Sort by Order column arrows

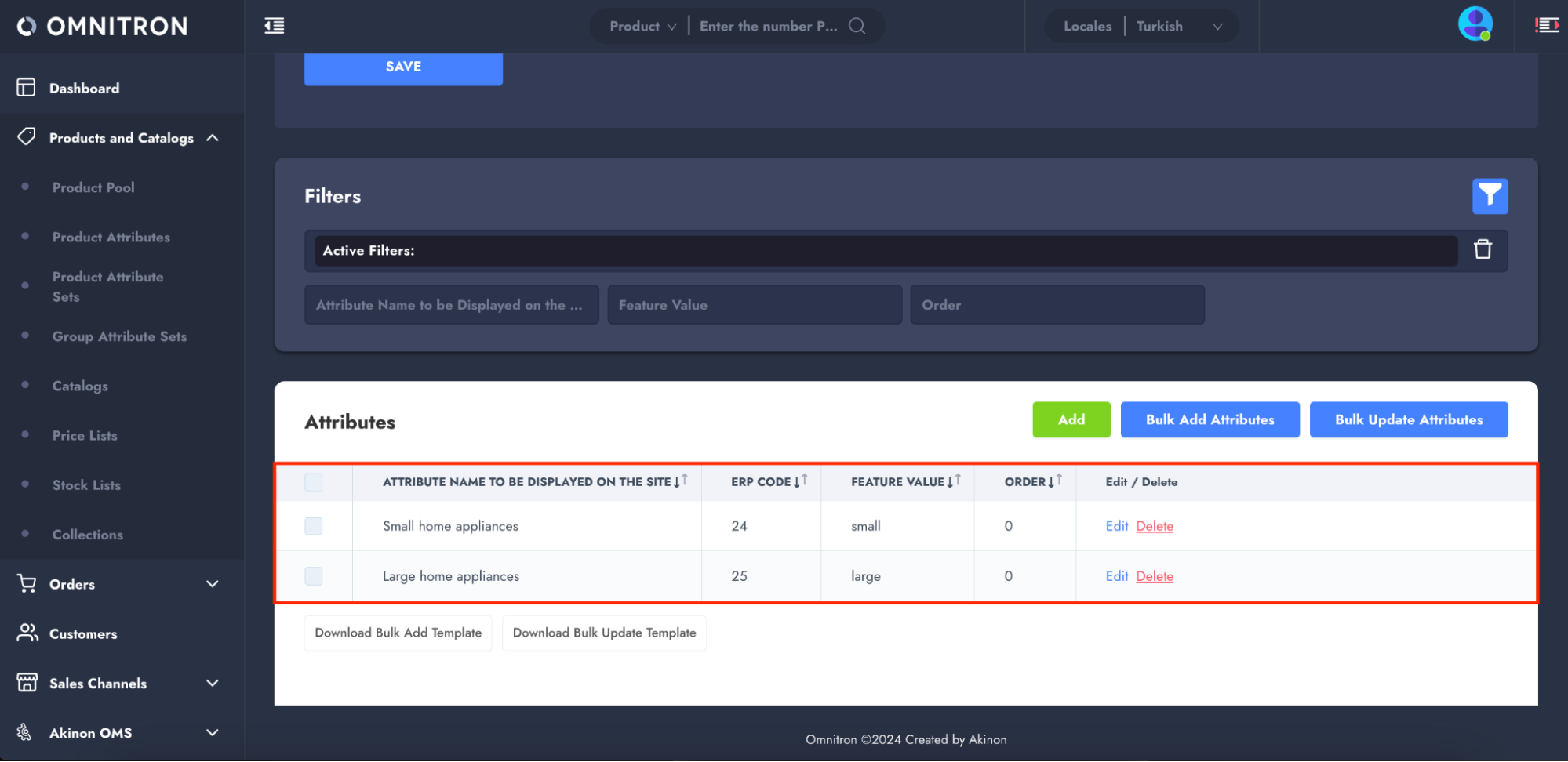(1056, 481)
